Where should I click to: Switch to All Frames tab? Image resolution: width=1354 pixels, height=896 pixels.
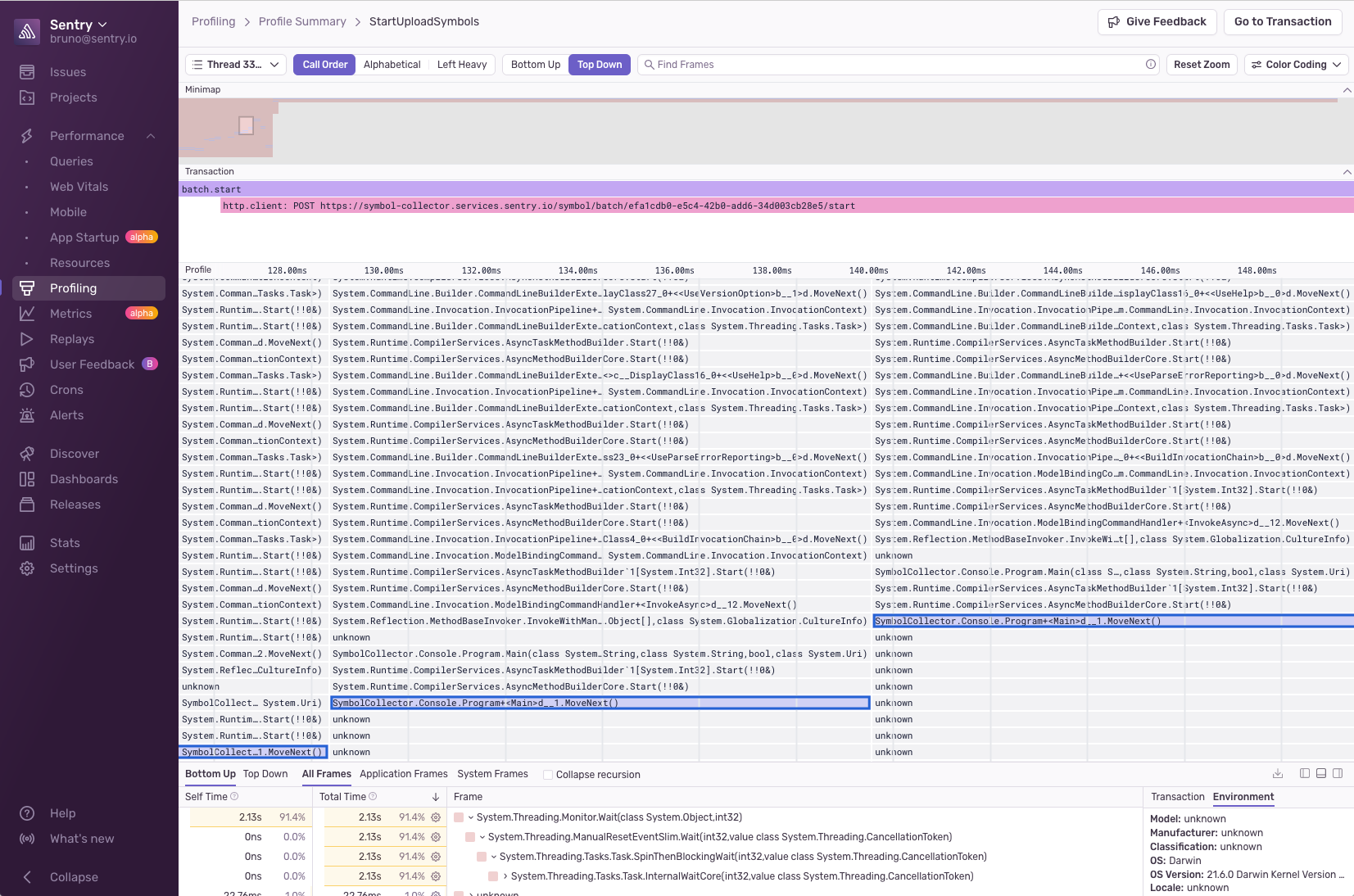[x=327, y=774]
